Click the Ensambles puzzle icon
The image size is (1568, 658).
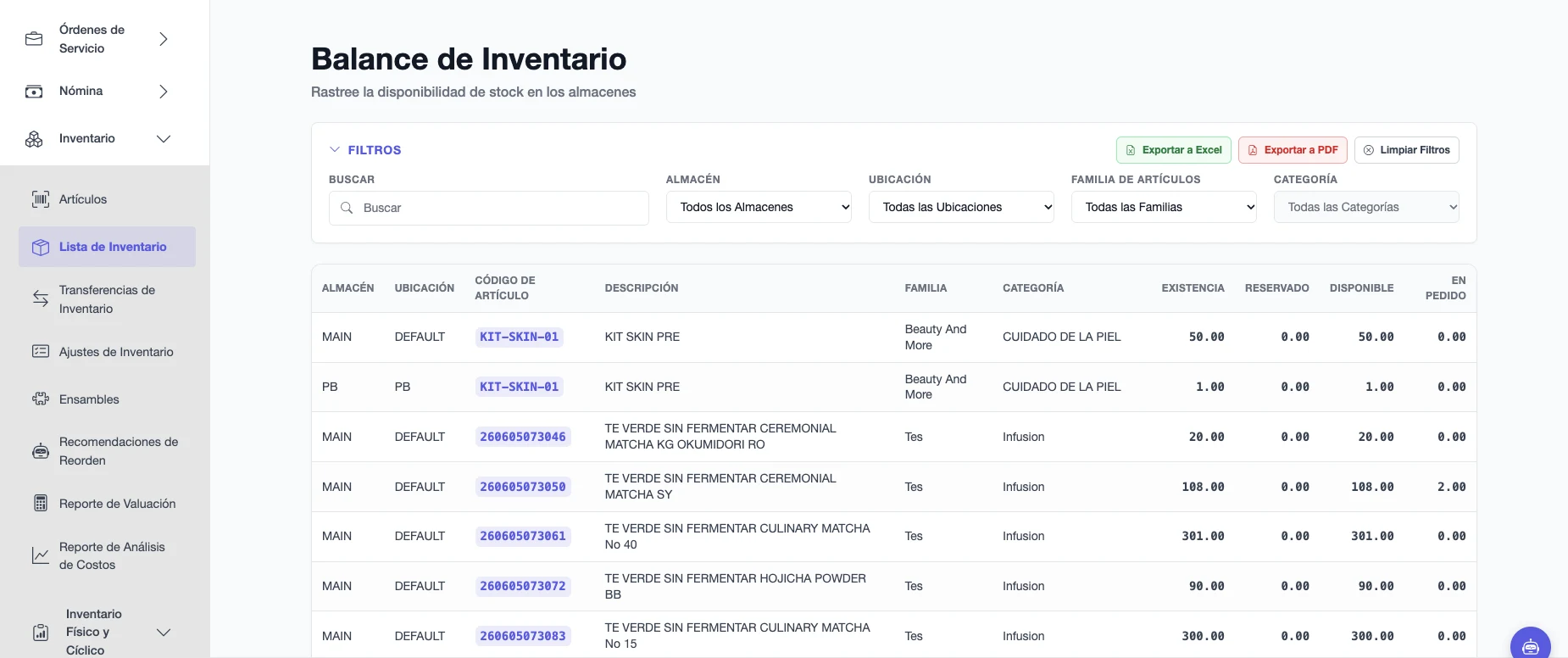click(x=41, y=399)
